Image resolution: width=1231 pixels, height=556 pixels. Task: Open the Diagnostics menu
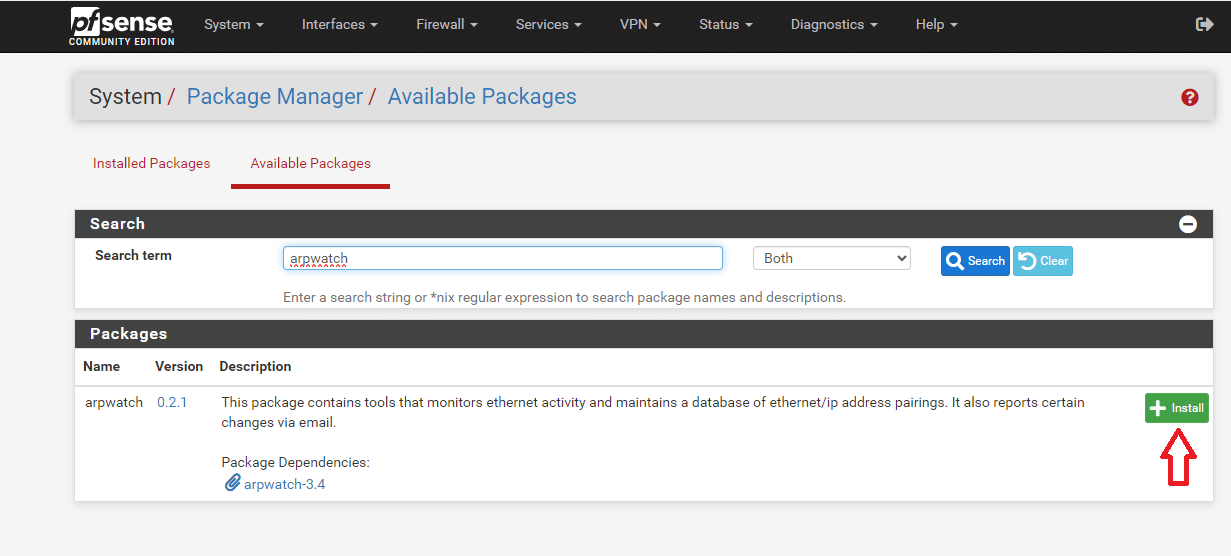pyautogui.click(x=834, y=24)
